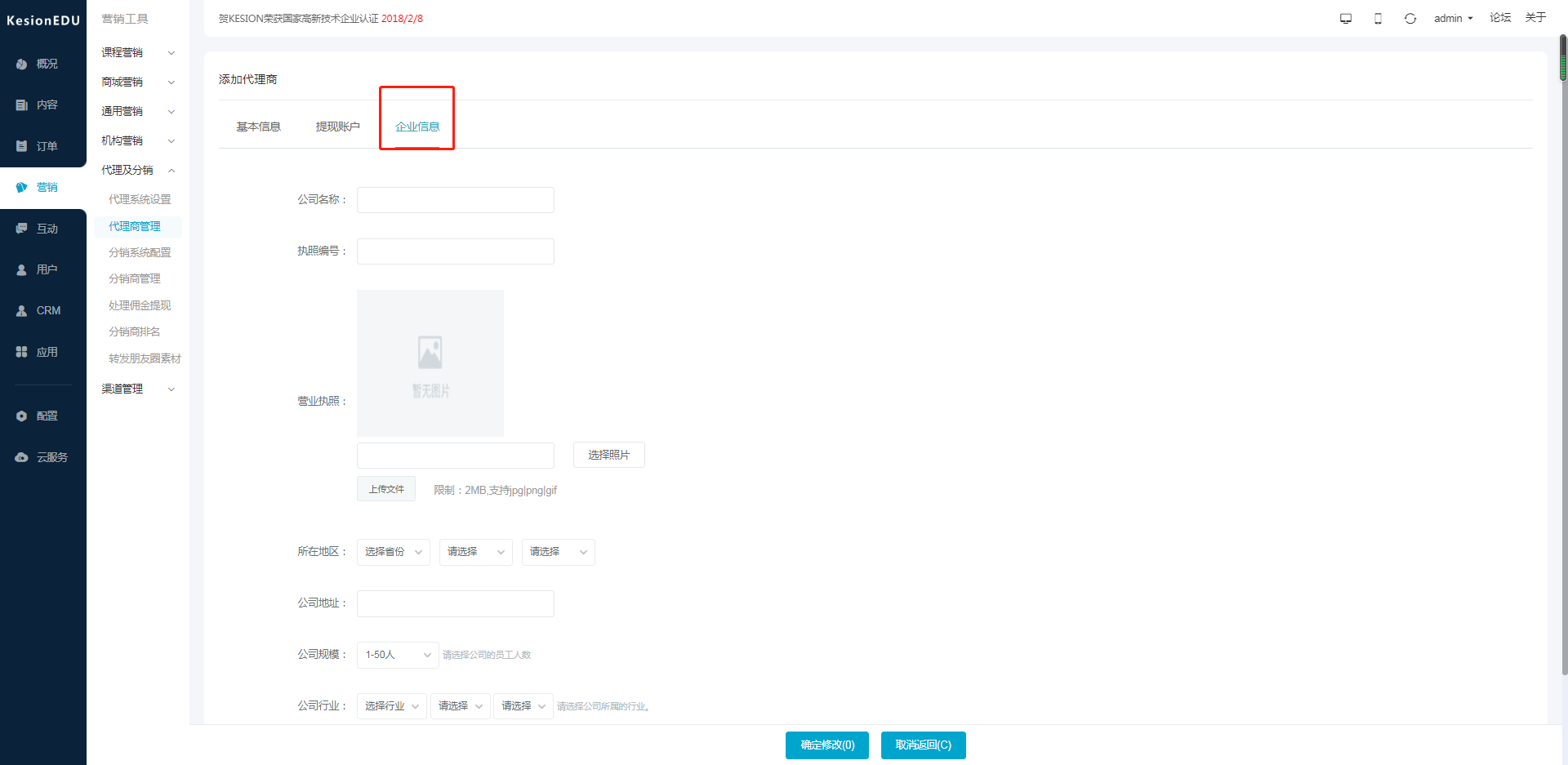Click the page vertical scrollbar
Image resolution: width=1568 pixels, height=765 pixels.
pyautogui.click(x=1563, y=355)
